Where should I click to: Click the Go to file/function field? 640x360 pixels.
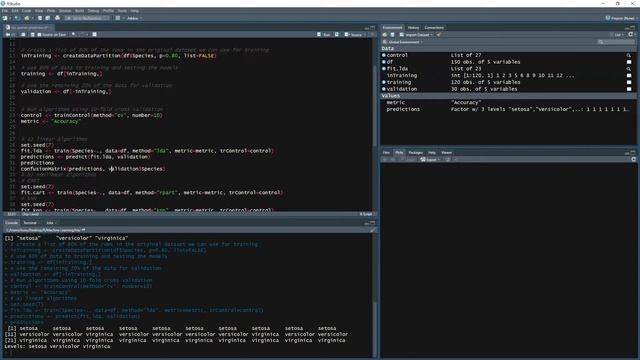[87, 18]
